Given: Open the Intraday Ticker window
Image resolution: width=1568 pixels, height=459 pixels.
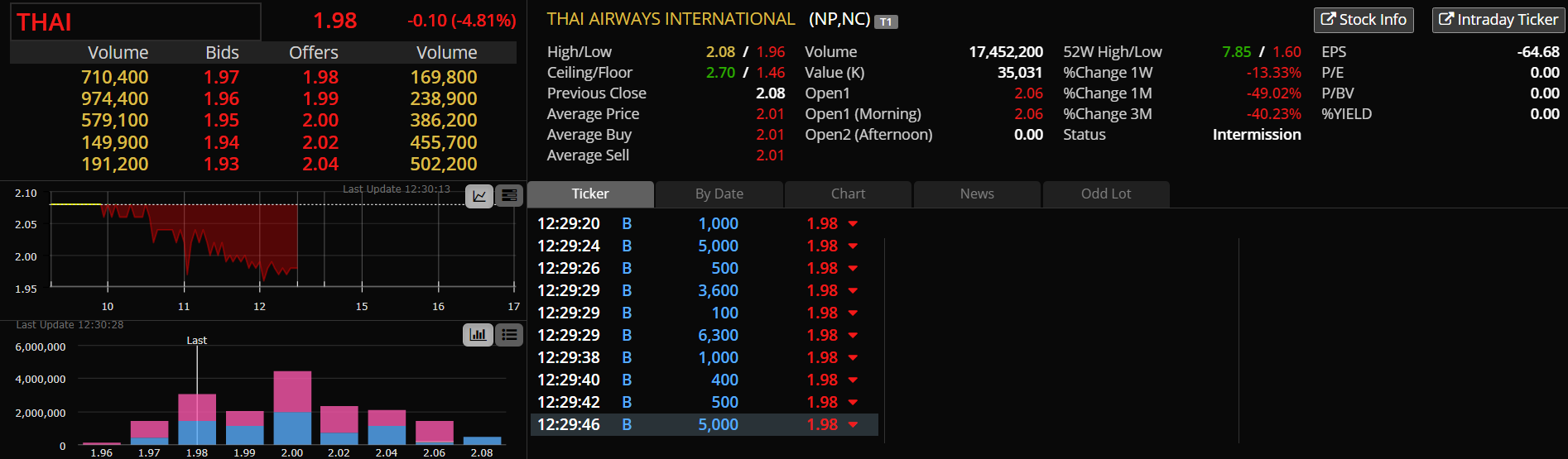Looking at the screenshot, I should tap(1498, 20).
